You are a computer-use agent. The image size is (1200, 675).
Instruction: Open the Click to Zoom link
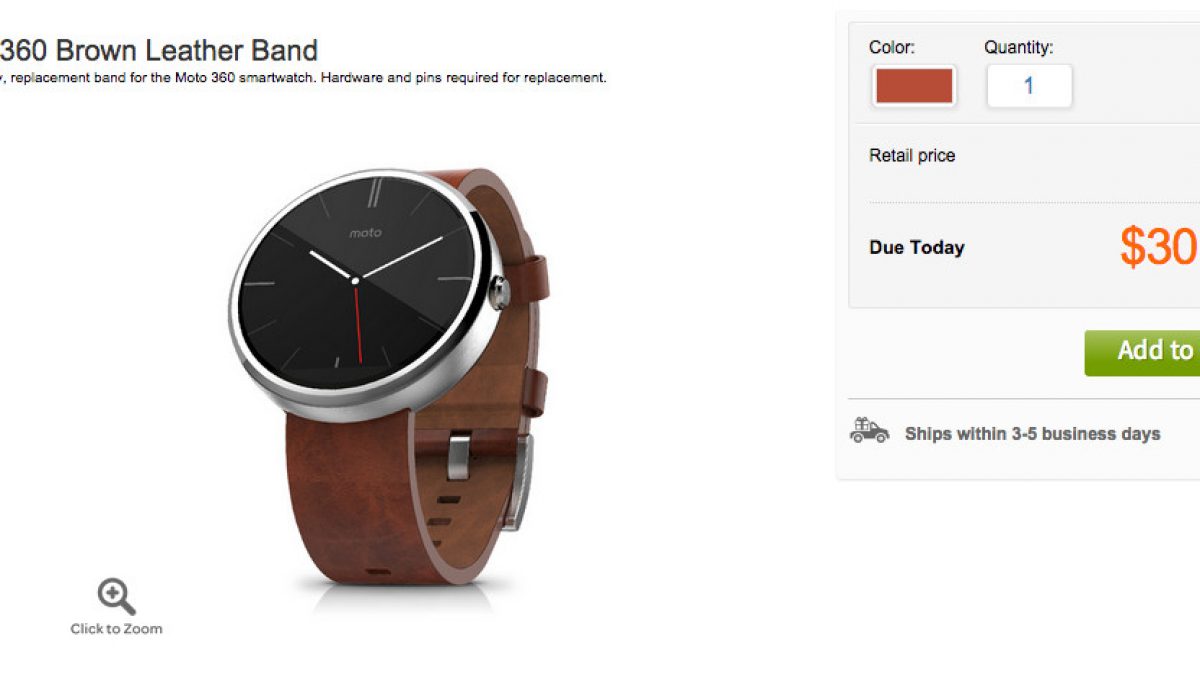116,629
